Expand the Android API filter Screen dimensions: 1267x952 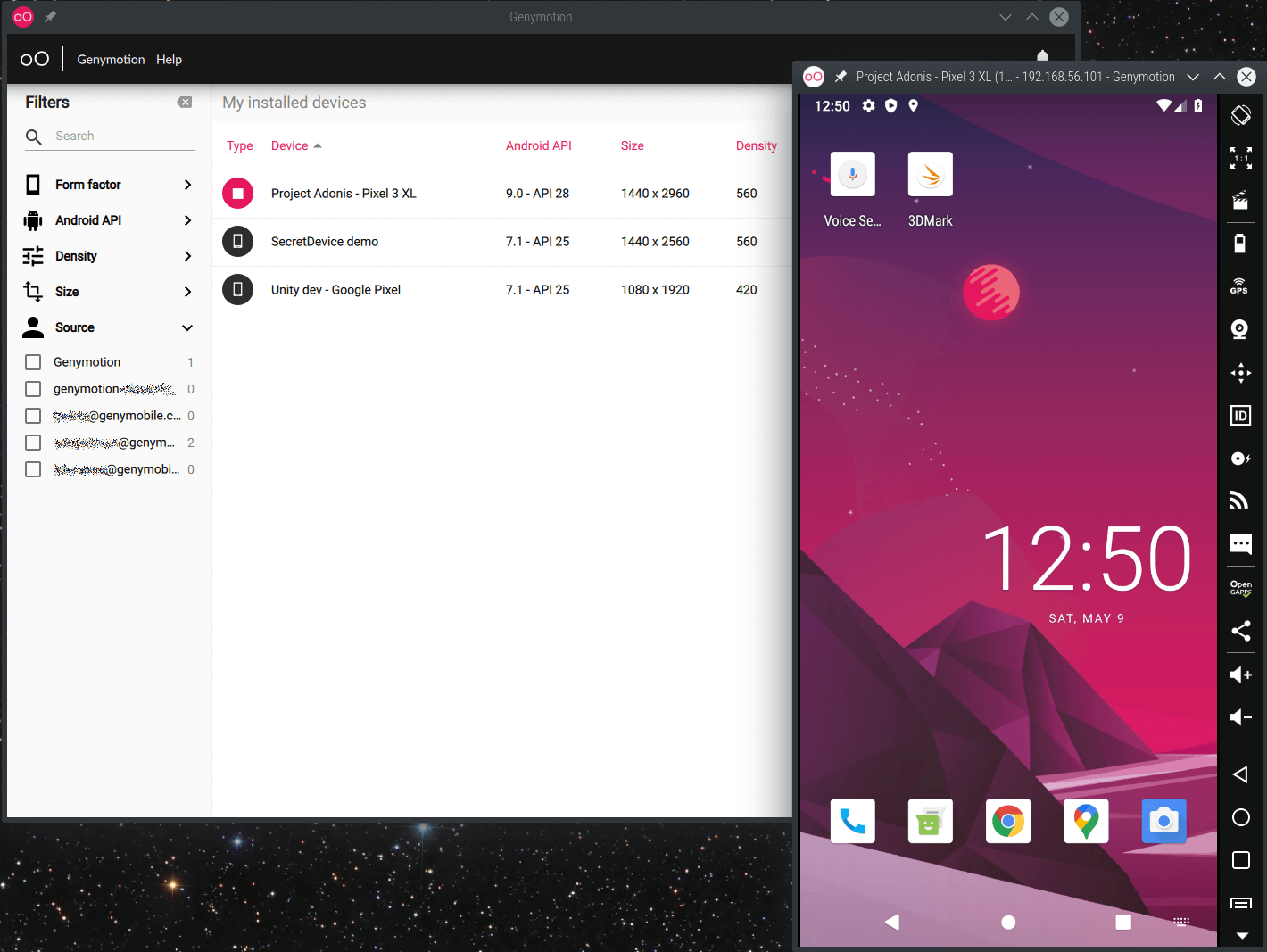(187, 220)
